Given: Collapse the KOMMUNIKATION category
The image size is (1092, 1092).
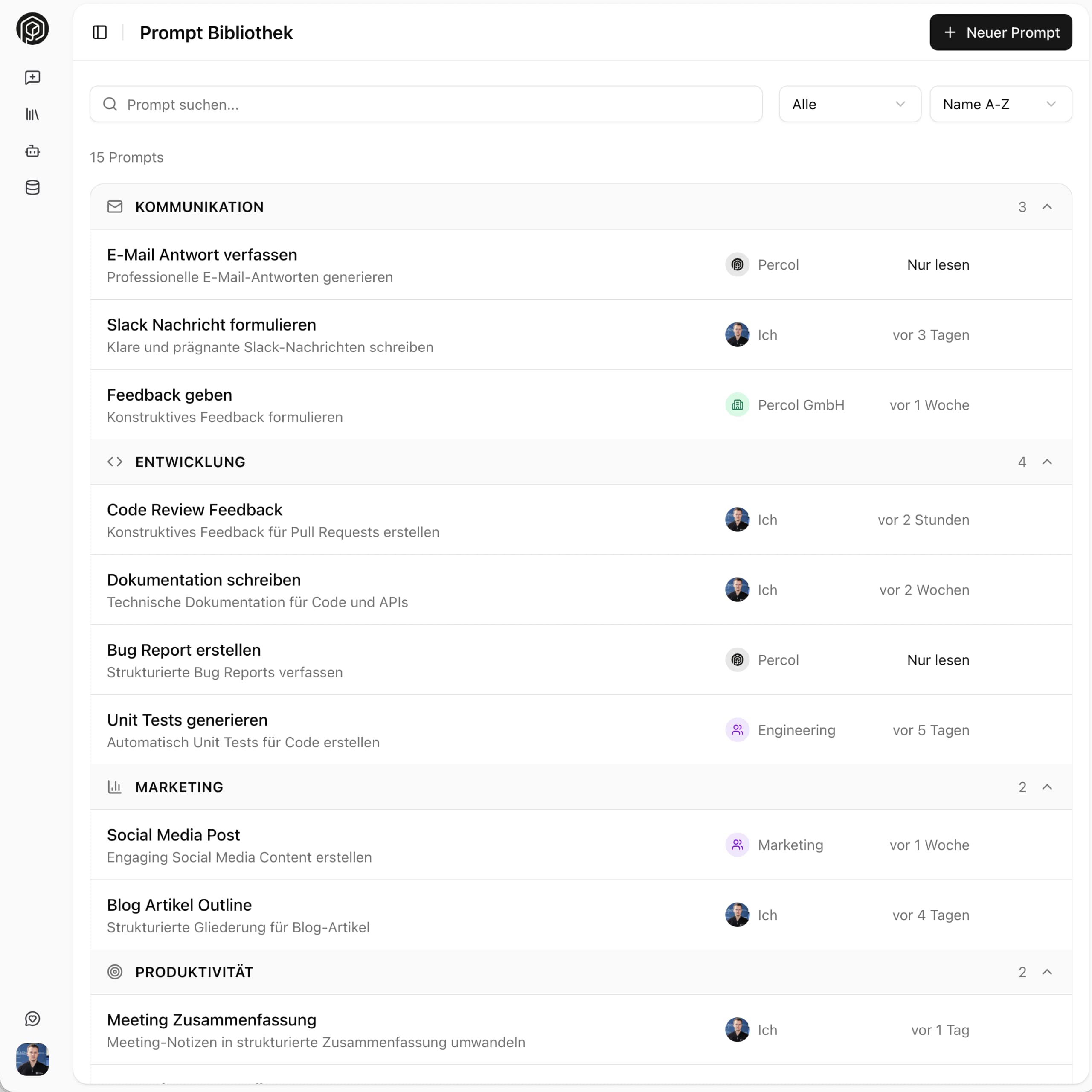Looking at the screenshot, I should point(1047,206).
